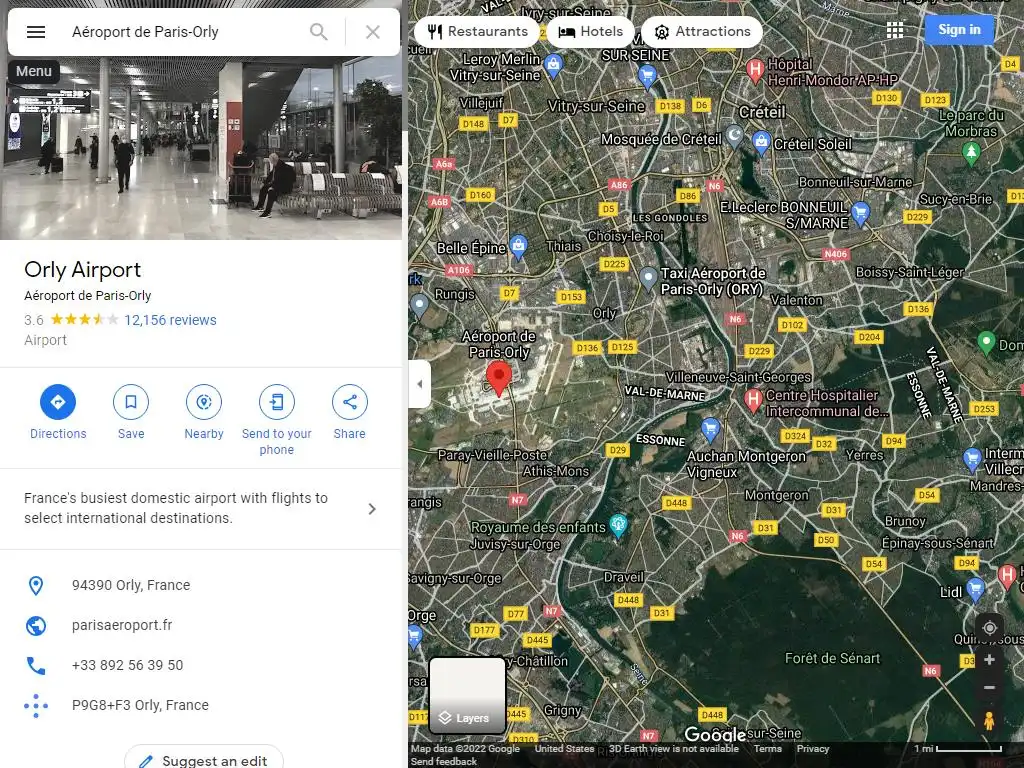Click the Sign in button
1024x768 pixels.
959,29
